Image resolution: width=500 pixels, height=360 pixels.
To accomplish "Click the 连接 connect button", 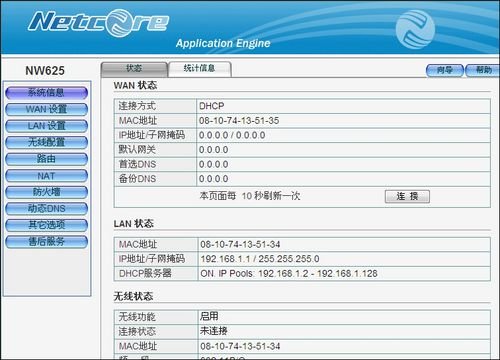I will [x=407, y=196].
